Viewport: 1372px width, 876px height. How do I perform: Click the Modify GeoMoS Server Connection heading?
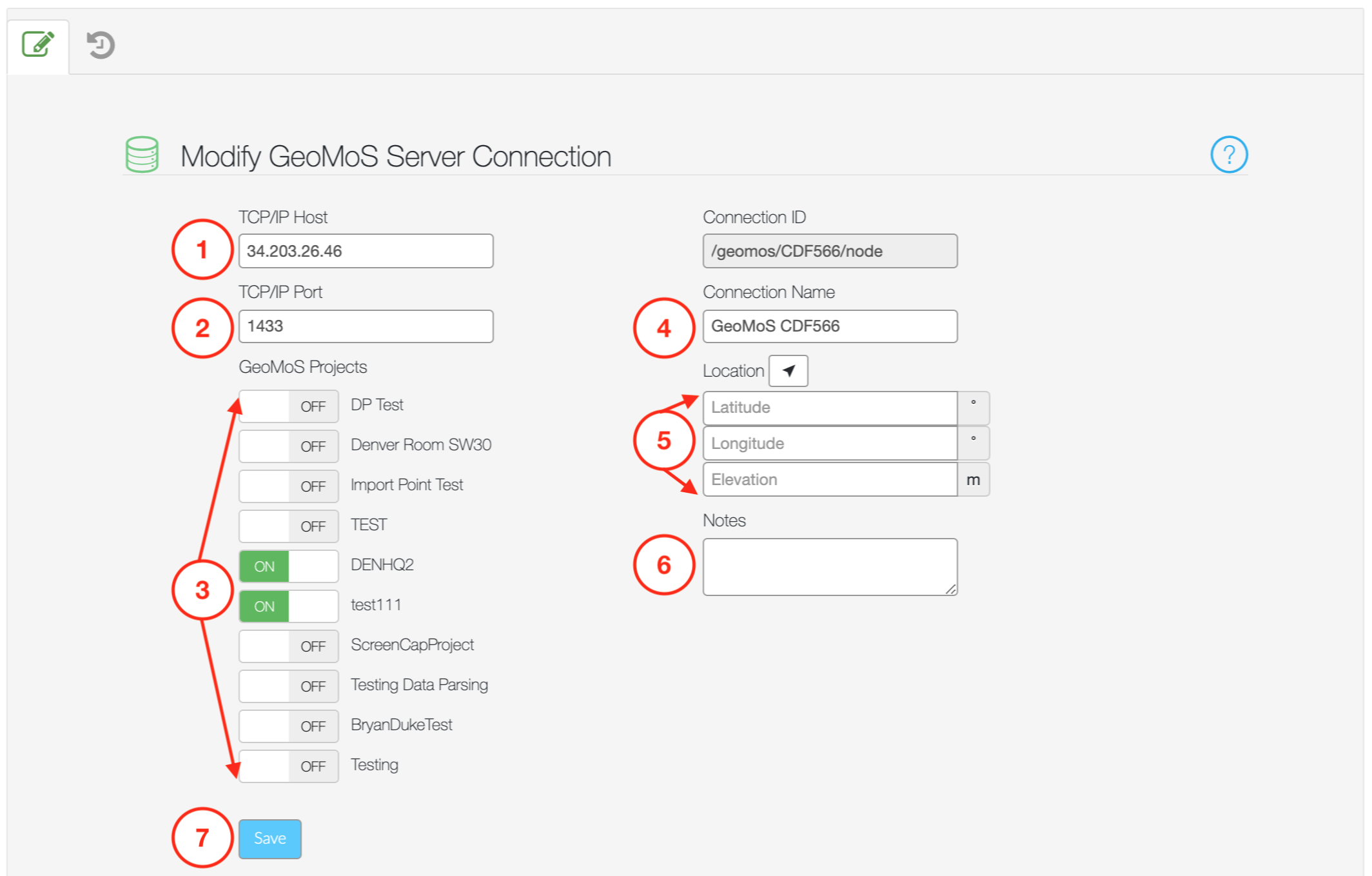click(x=396, y=157)
